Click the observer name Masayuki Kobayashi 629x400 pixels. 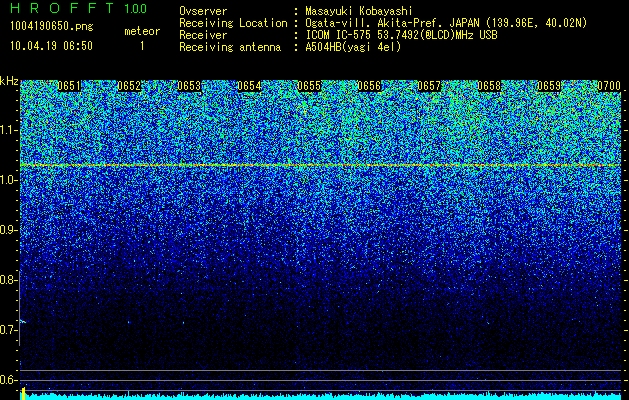(x=358, y=11)
